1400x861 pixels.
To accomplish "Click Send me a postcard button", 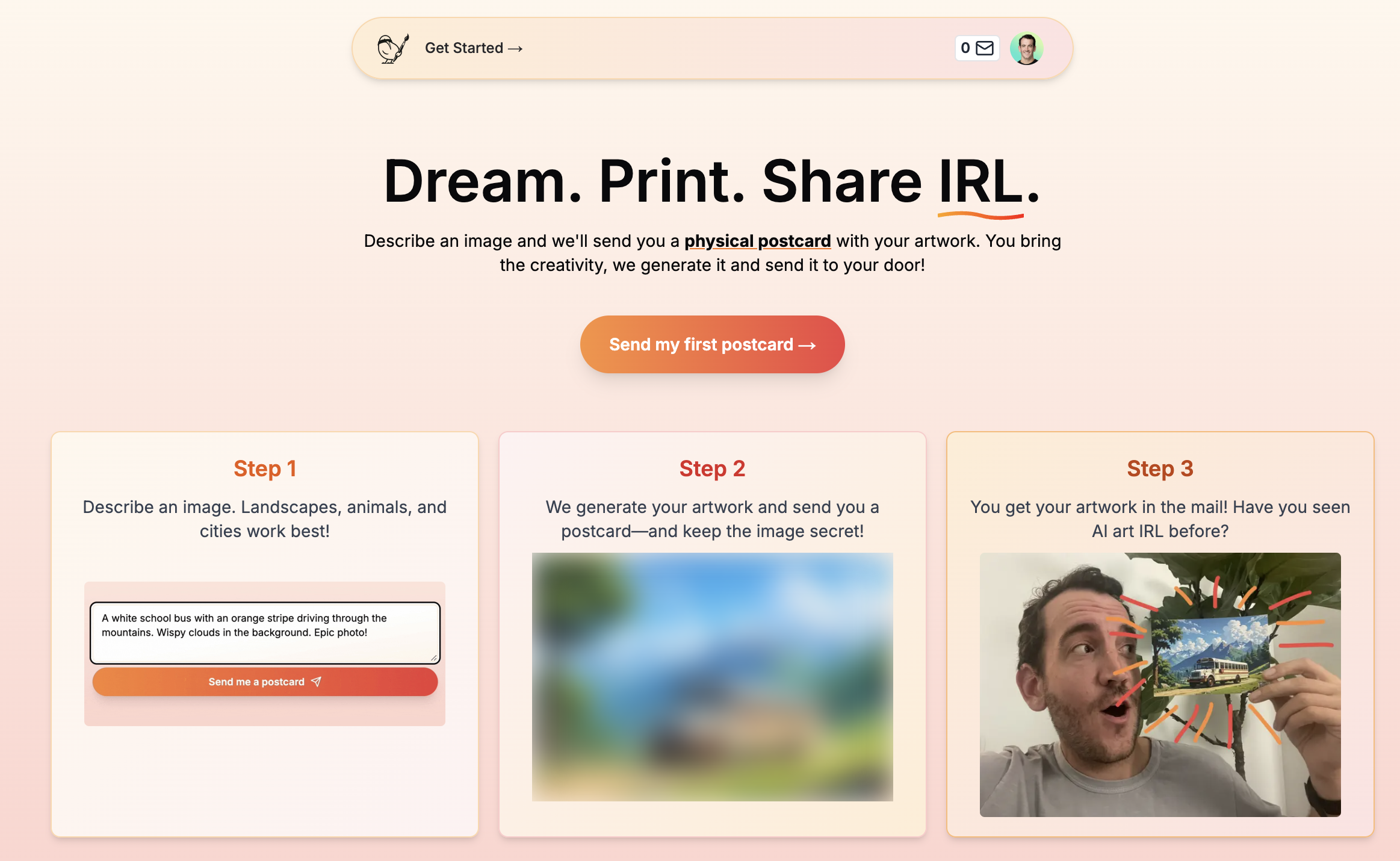I will point(265,682).
